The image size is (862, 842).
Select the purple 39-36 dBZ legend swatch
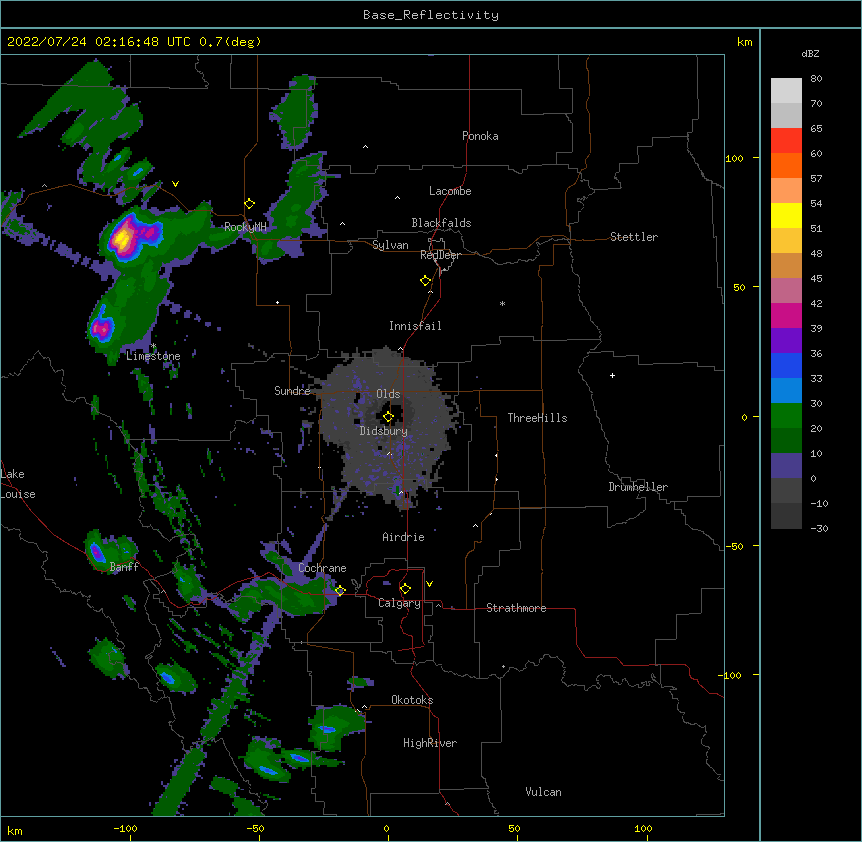(x=786, y=340)
